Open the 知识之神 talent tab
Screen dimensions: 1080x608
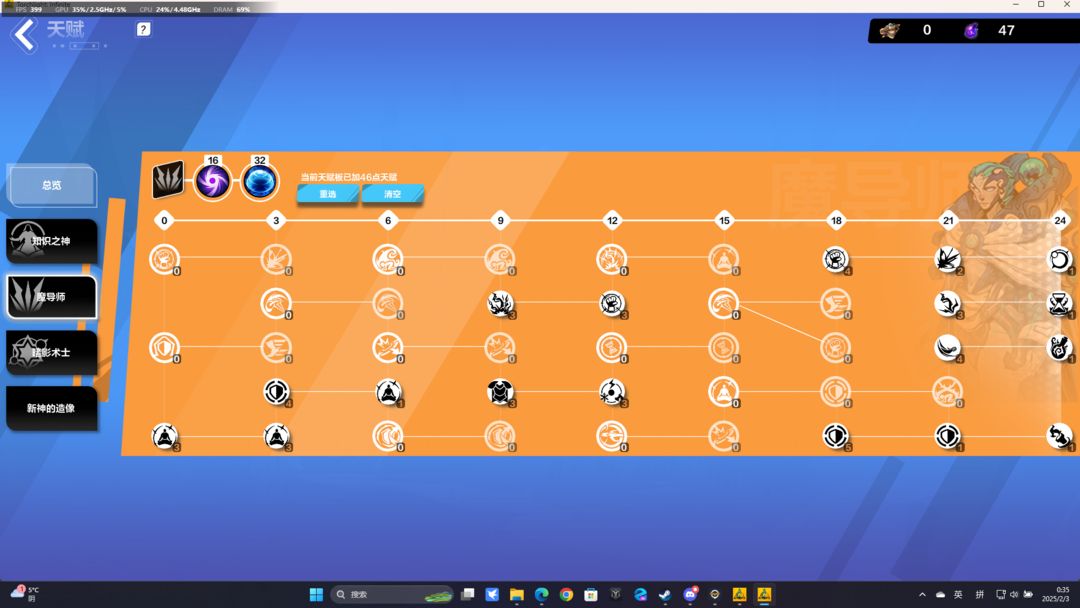[52, 241]
